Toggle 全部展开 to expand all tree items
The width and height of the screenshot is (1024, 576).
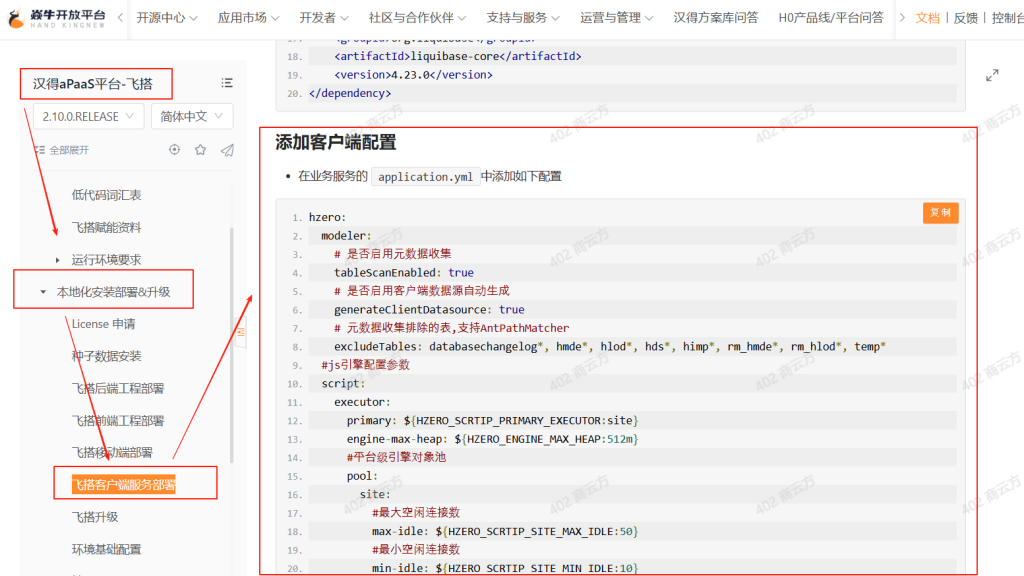[x=62, y=150]
